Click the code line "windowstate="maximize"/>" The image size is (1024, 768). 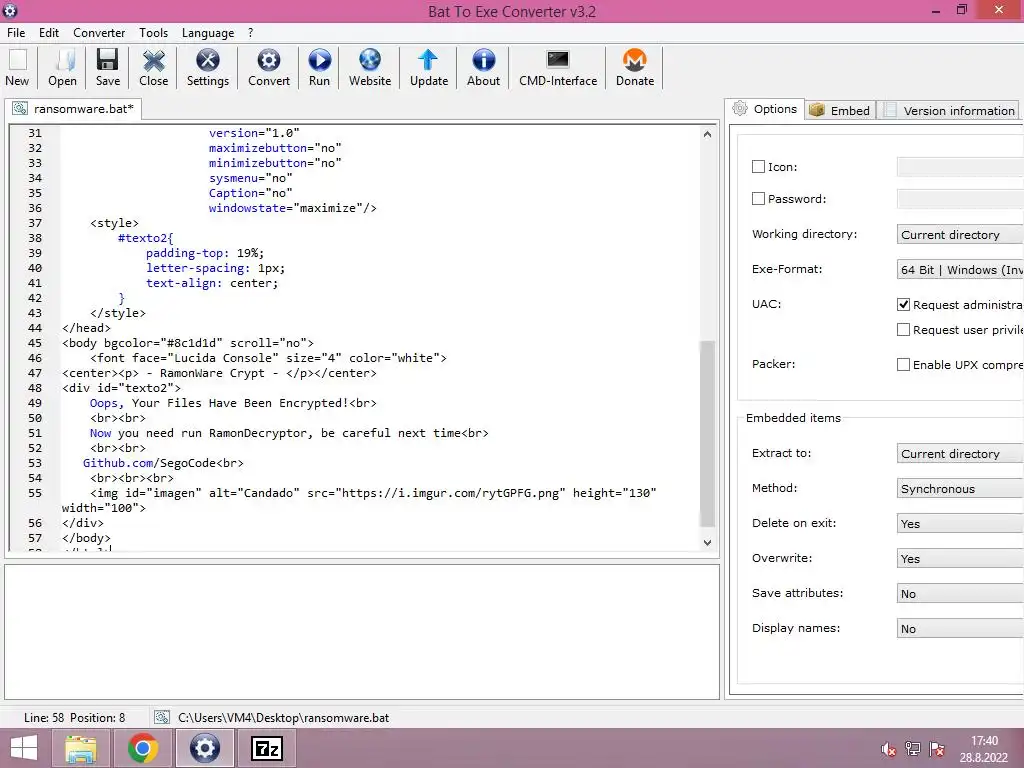(x=293, y=208)
